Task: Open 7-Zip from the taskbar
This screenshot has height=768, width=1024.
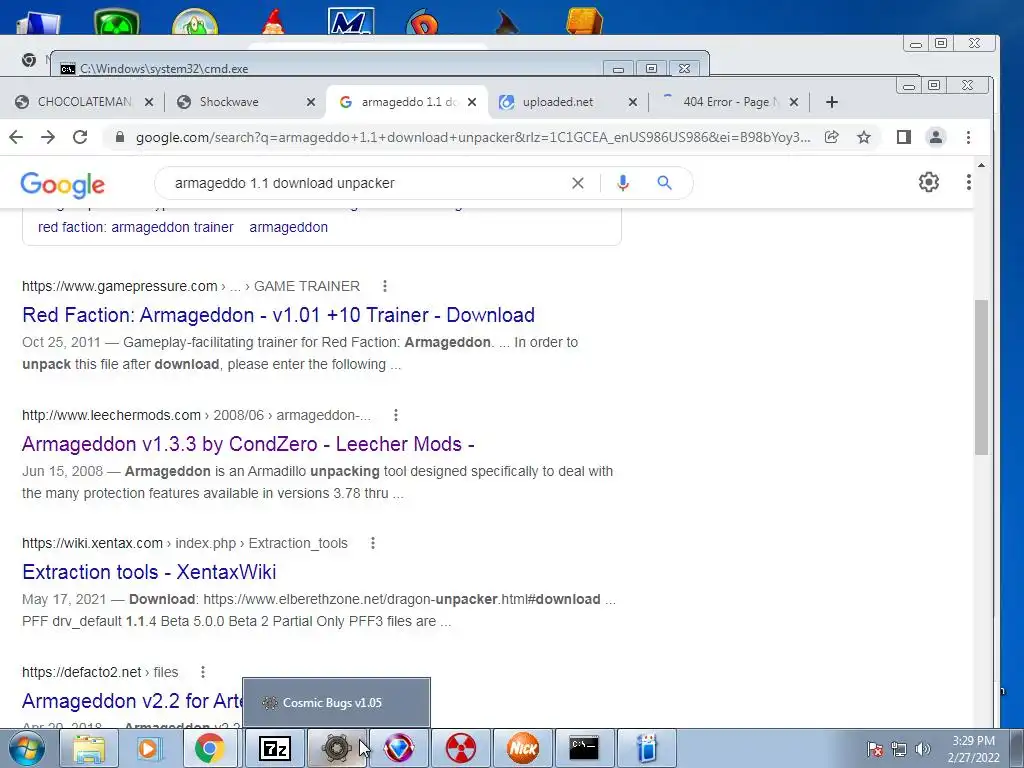Action: click(x=274, y=748)
